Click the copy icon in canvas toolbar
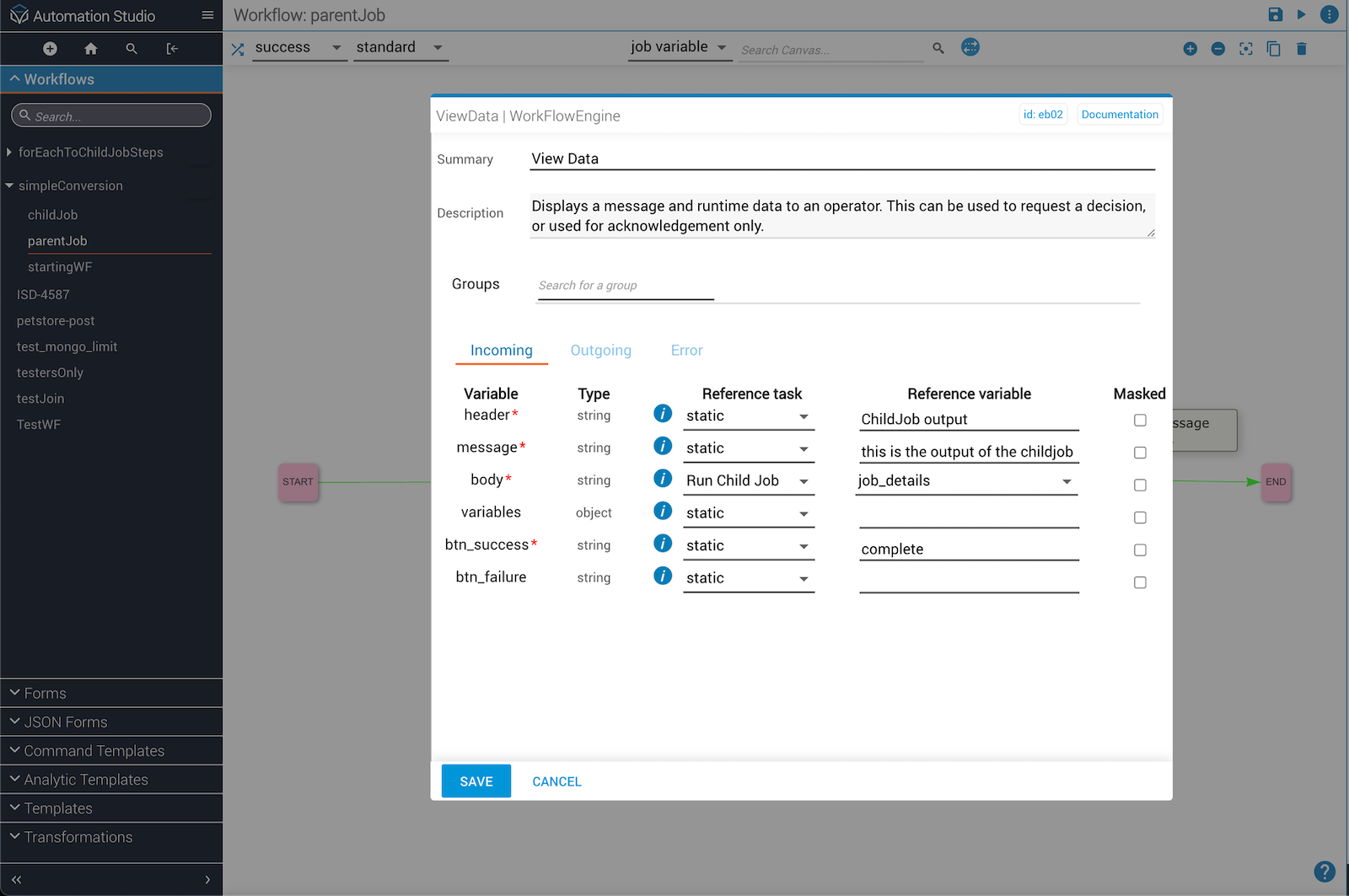Screen dimensions: 1349x896 pos(1273,49)
